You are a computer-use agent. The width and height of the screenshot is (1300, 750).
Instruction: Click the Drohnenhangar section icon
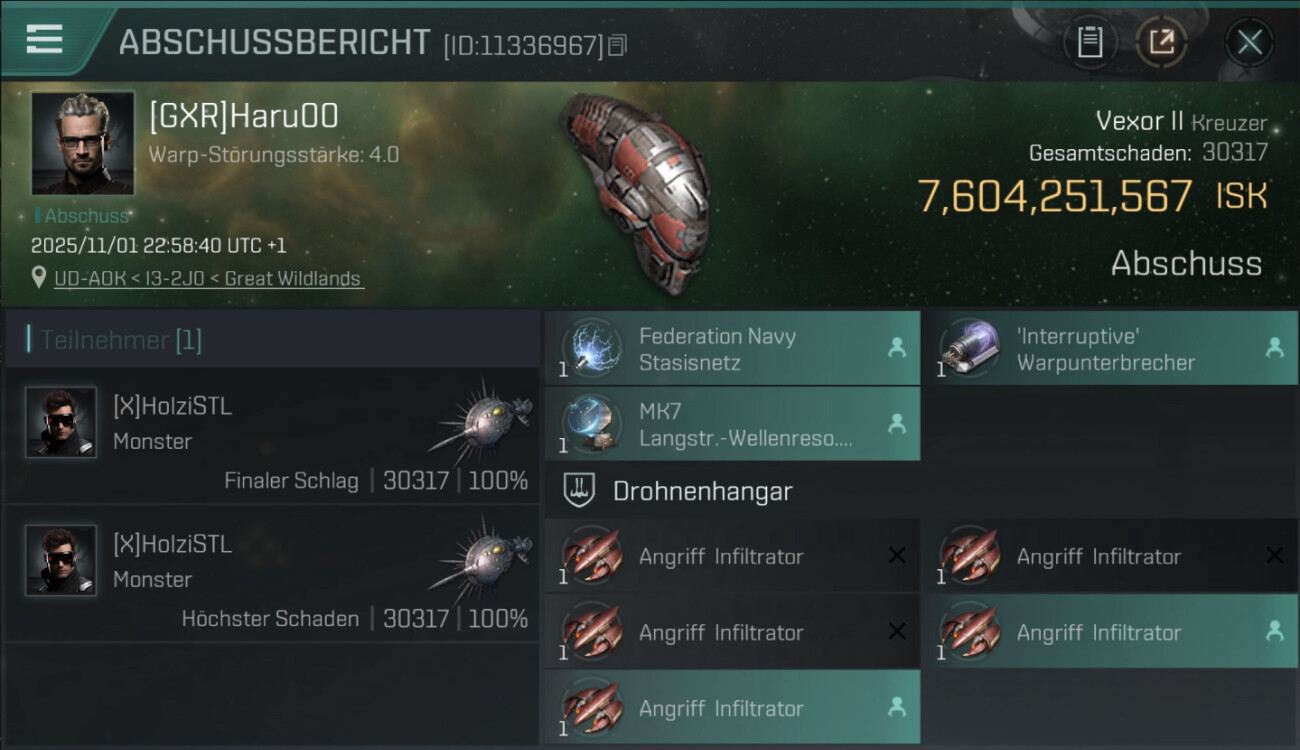[579, 490]
